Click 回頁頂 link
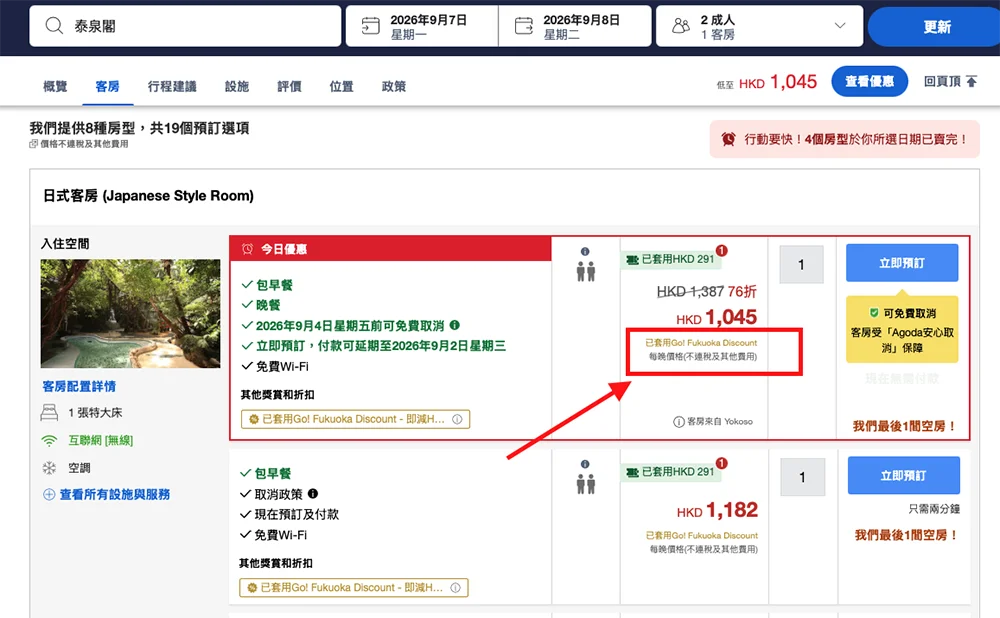This screenshot has height=618, width=1000. tap(942, 82)
